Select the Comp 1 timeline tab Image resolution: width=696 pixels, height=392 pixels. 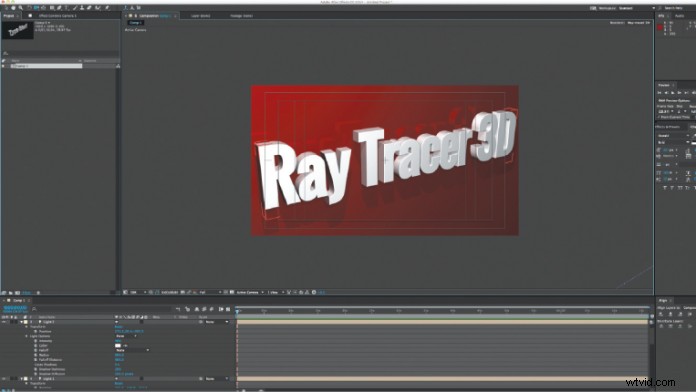(x=18, y=301)
